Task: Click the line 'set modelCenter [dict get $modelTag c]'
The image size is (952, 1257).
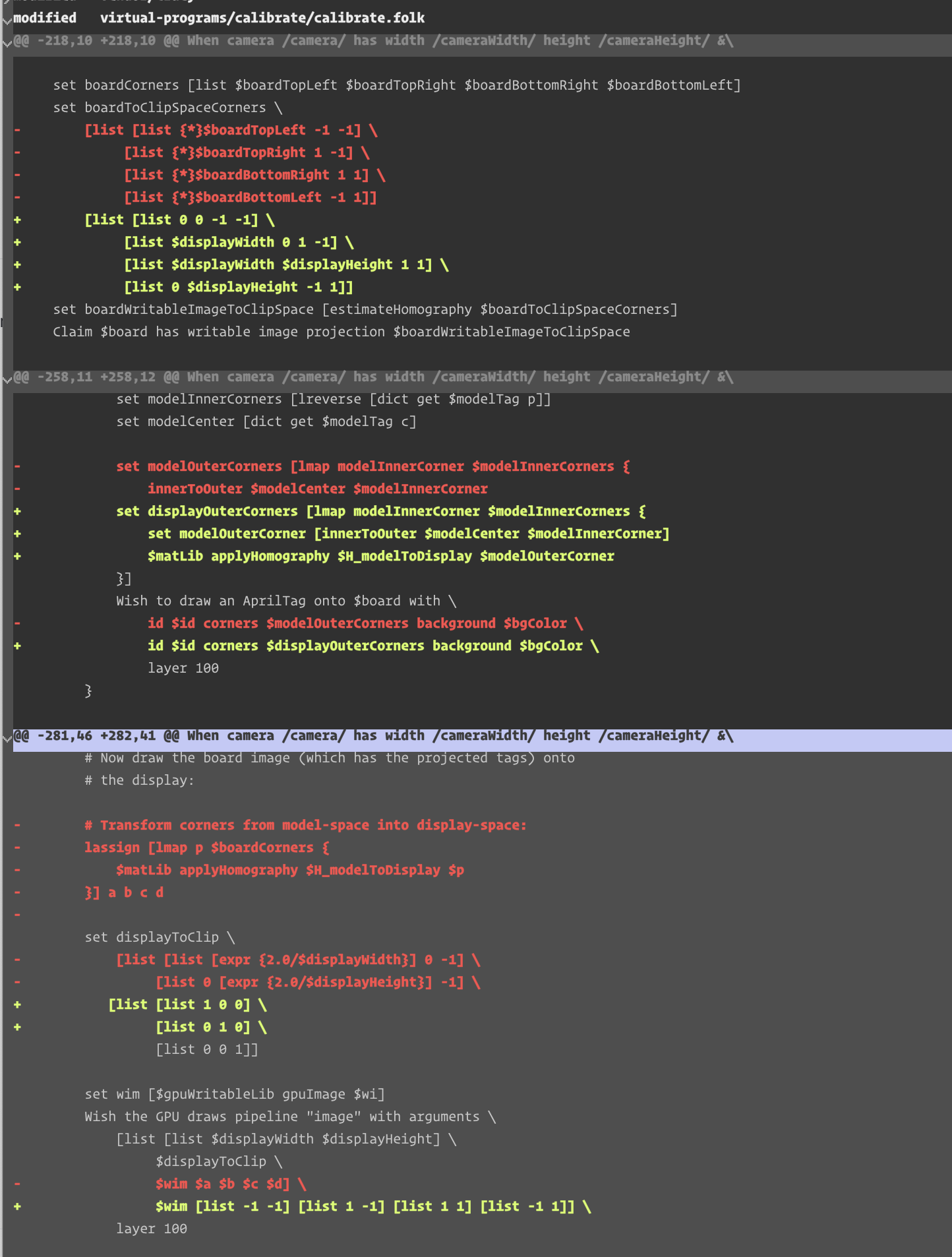Action: coord(266,422)
